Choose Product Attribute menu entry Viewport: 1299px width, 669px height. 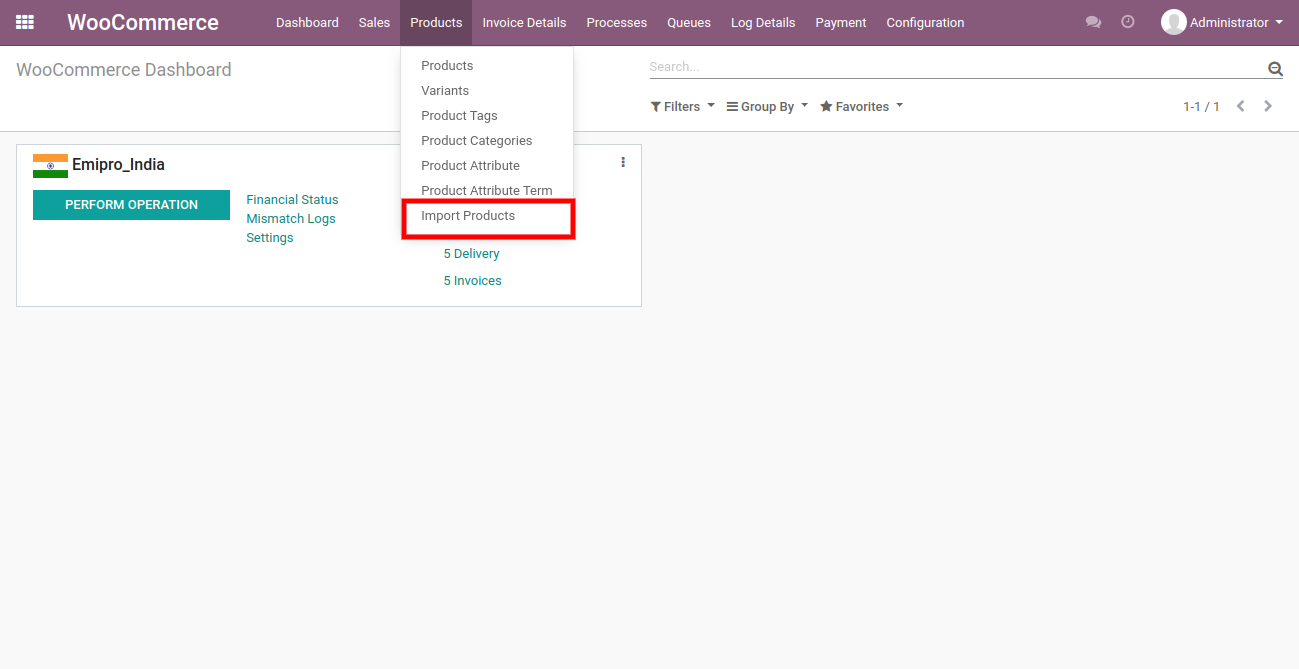(487, 165)
